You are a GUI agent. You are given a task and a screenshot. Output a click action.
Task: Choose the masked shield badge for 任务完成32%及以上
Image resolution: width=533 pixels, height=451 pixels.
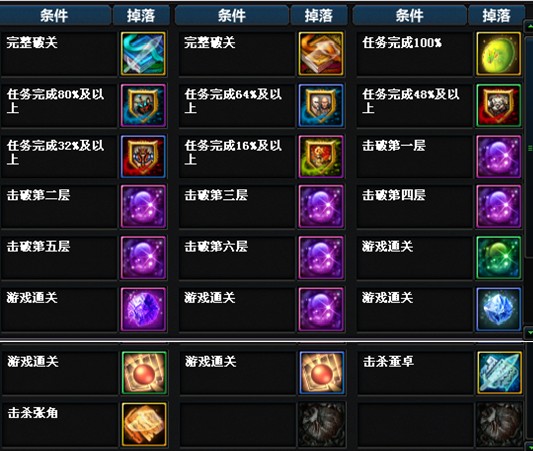point(143,156)
